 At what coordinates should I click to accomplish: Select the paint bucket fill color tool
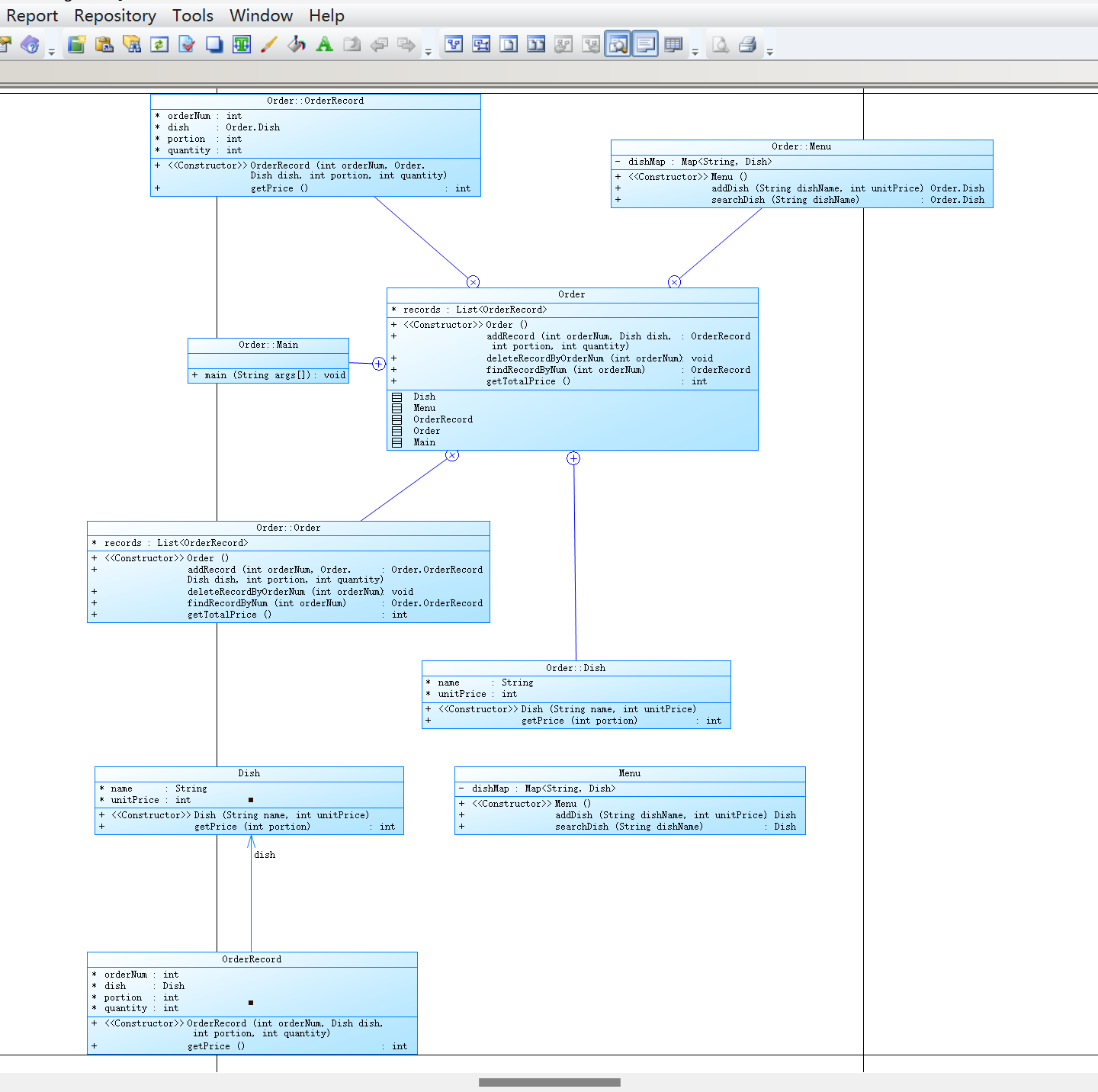click(x=297, y=45)
